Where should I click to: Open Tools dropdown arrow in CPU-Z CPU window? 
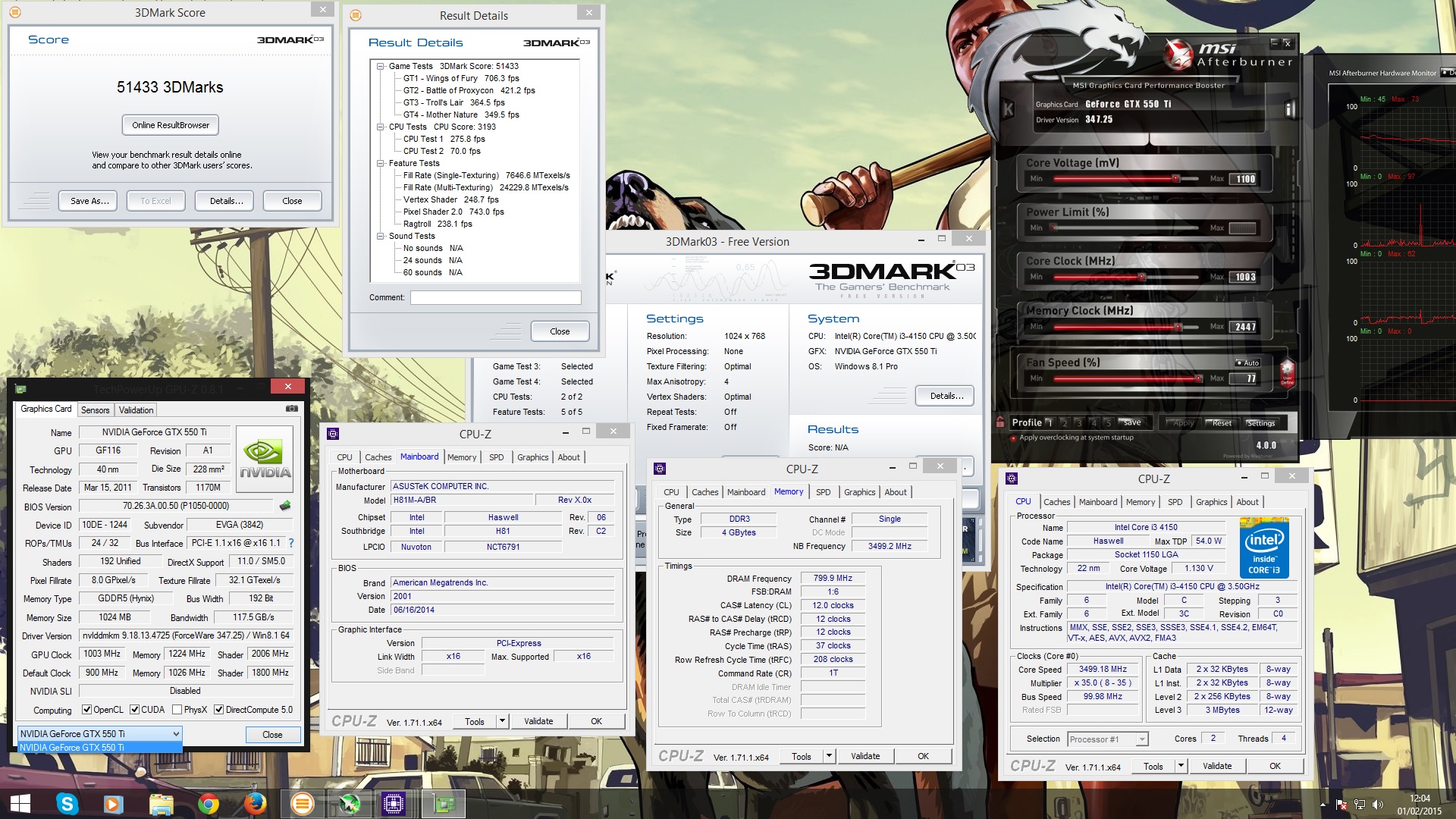pos(1181,766)
